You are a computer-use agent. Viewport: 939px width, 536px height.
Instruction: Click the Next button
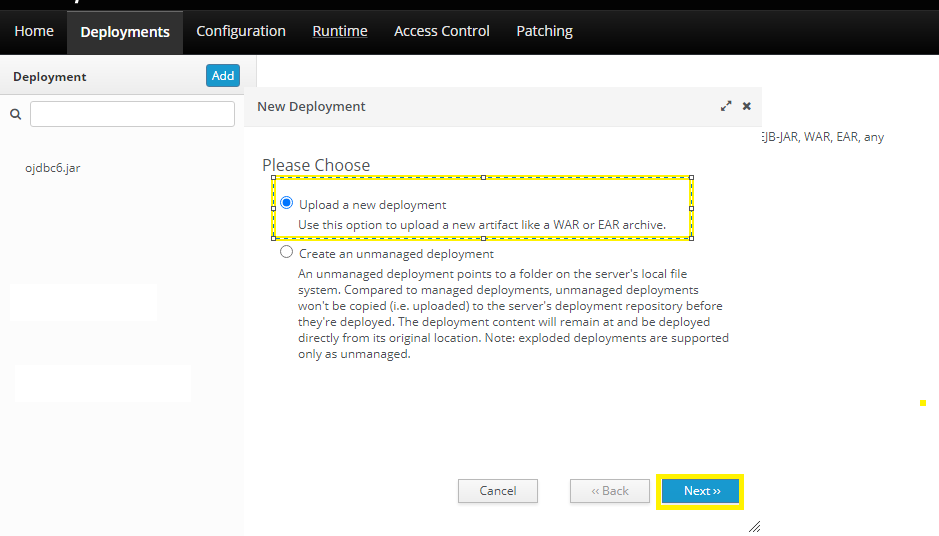tap(700, 491)
